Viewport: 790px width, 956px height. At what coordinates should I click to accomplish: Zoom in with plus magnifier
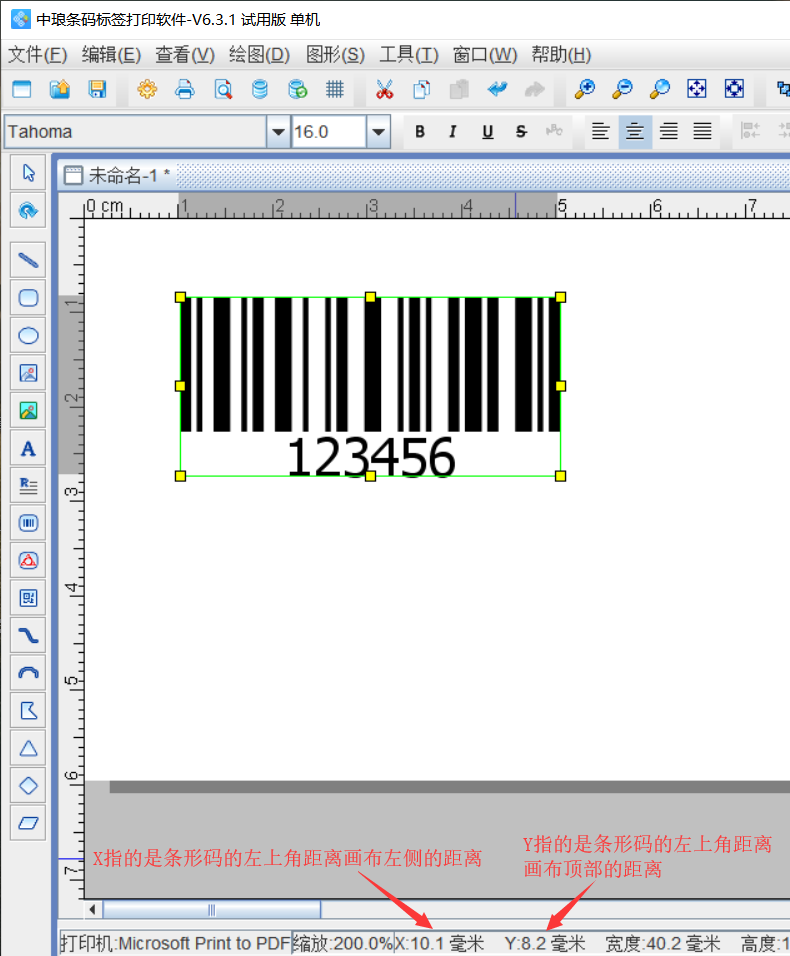pos(585,90)
